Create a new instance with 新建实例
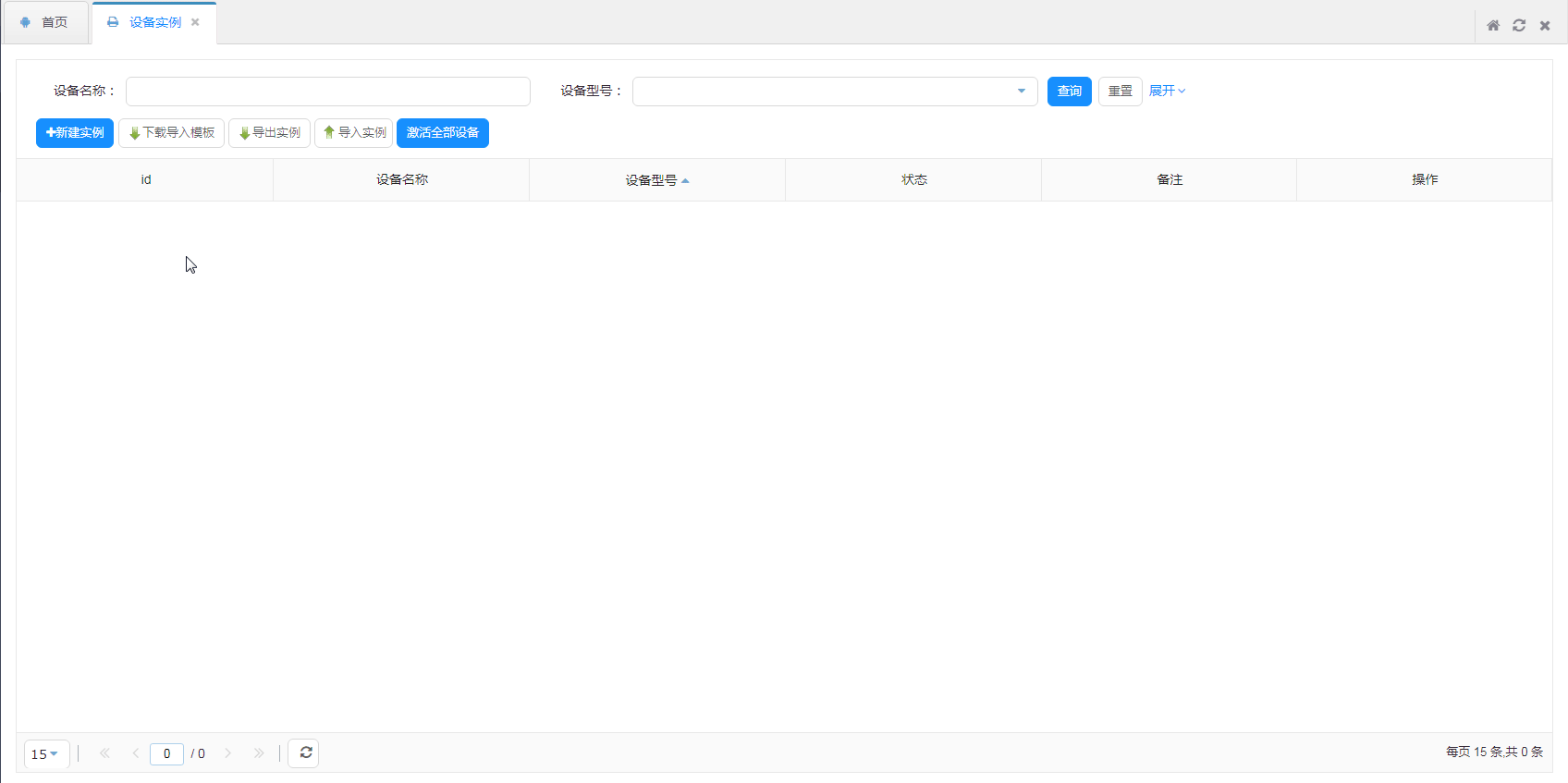 click(x=75, y=133)
